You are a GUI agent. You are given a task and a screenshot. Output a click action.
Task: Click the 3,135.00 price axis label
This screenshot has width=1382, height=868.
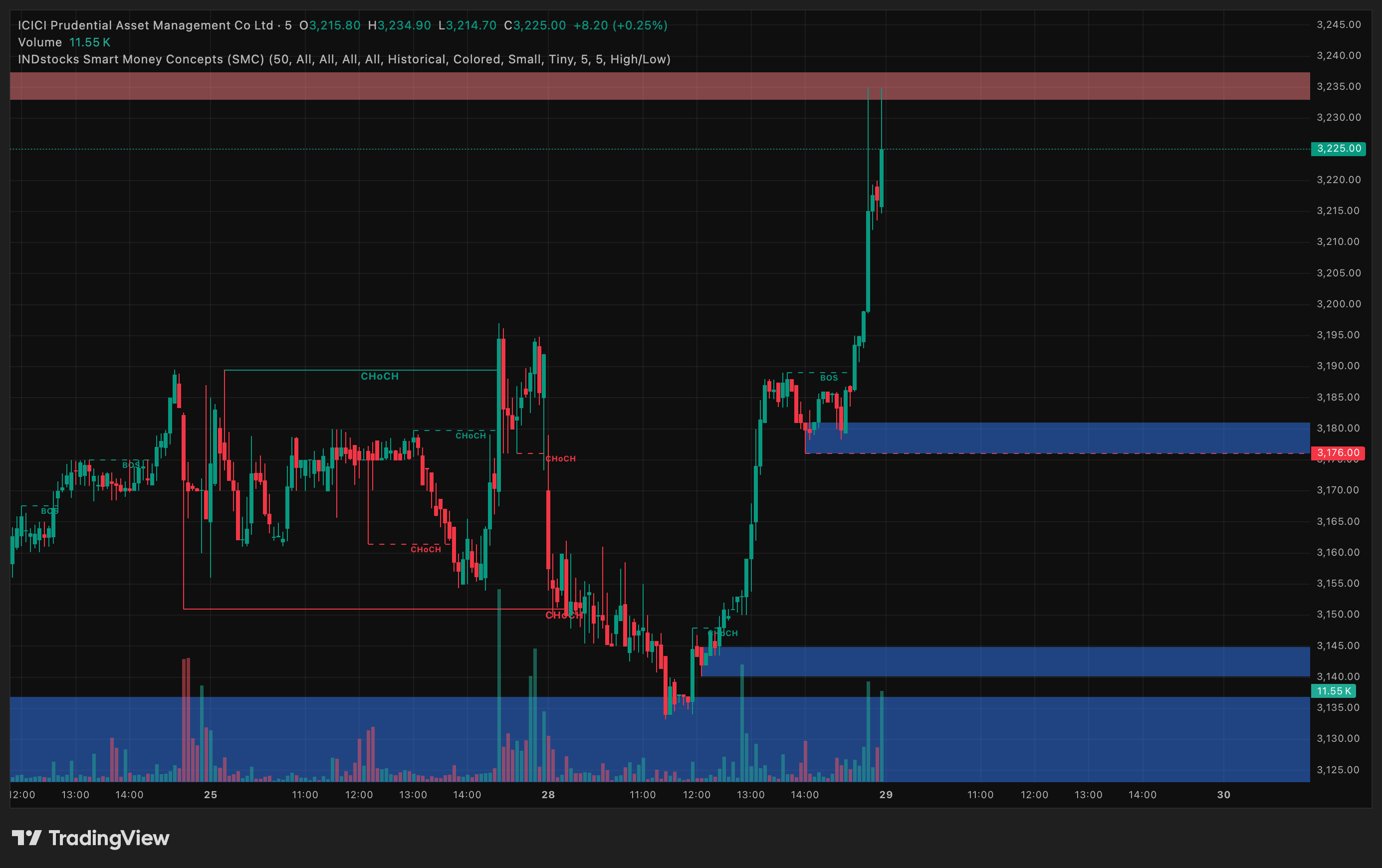(x=1339, y=707)
